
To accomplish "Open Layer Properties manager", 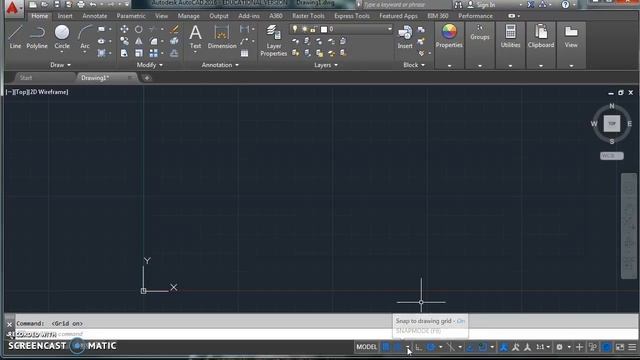I will coord(273,40).
